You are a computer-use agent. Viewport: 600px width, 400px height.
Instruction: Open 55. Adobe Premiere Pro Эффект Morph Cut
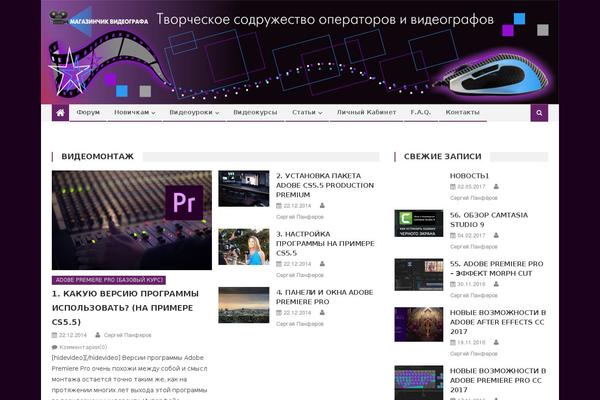click(x=497, y=268)
